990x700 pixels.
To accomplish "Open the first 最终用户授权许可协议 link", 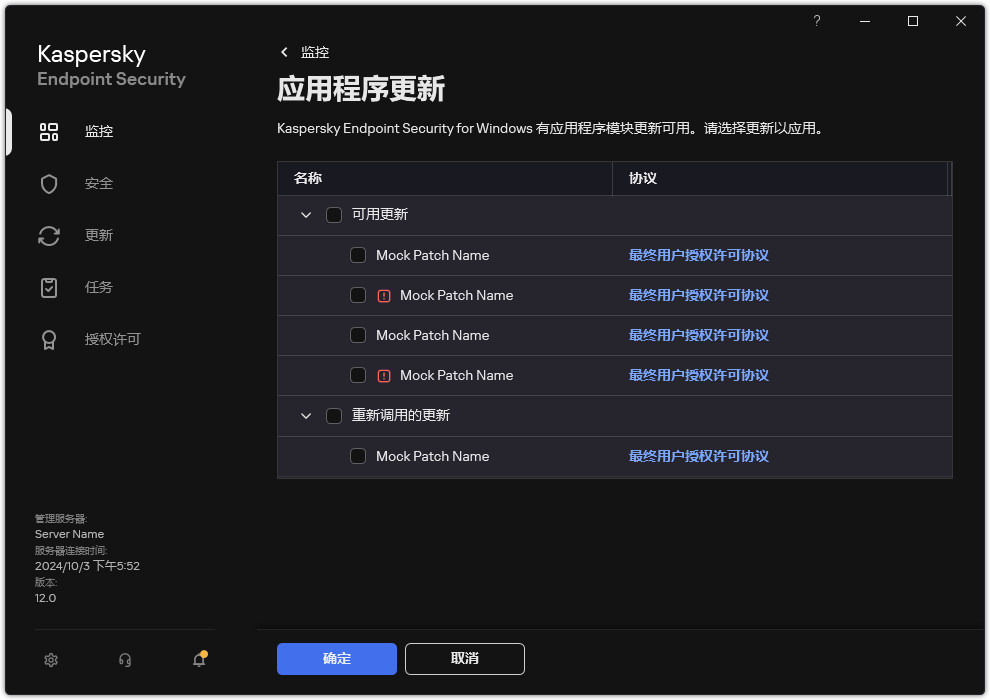I will 697,255.
